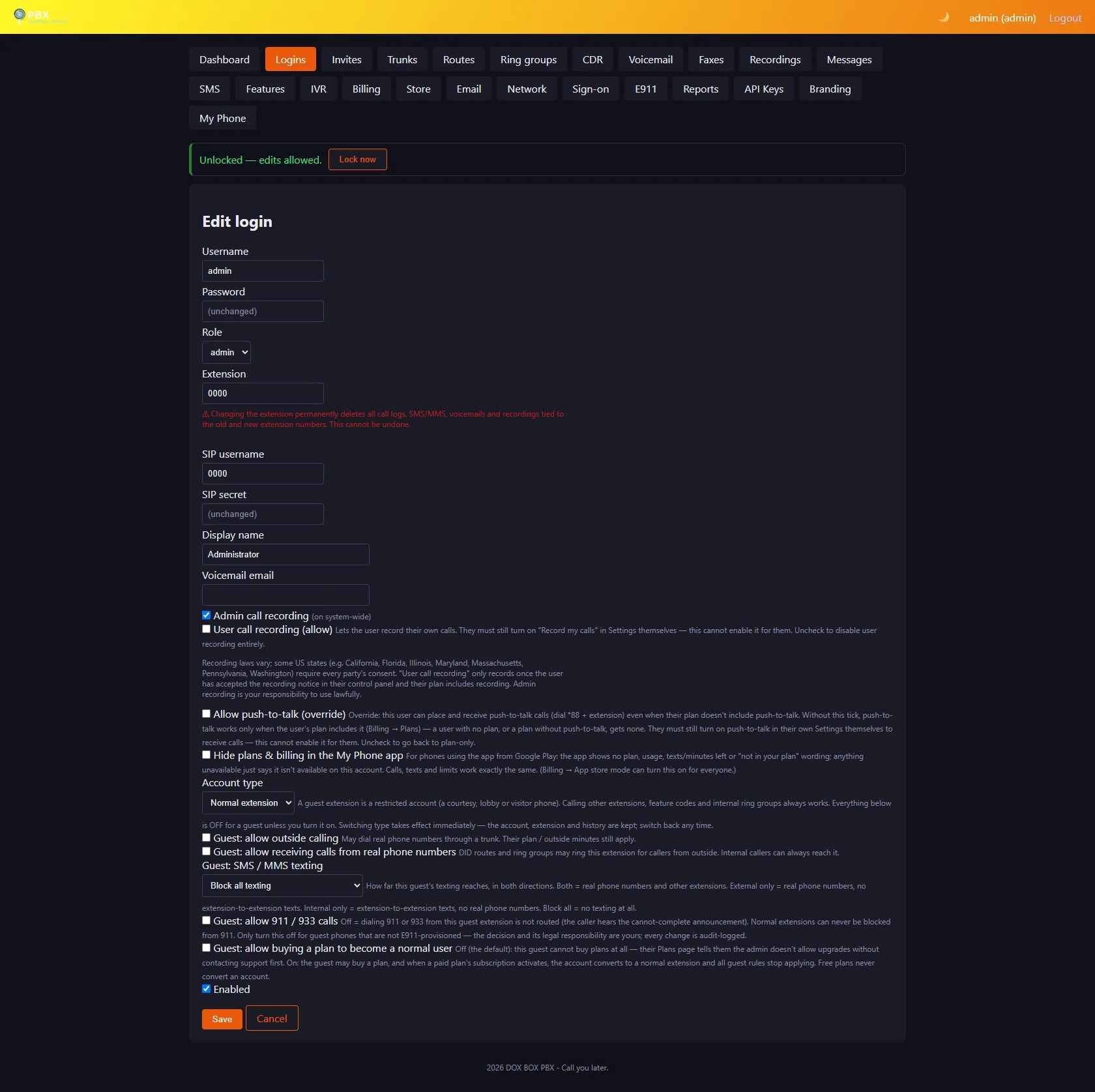Viewport: 1095px width, 1092px height.
Task: Select the CDR tab
Action: [592, 59]
